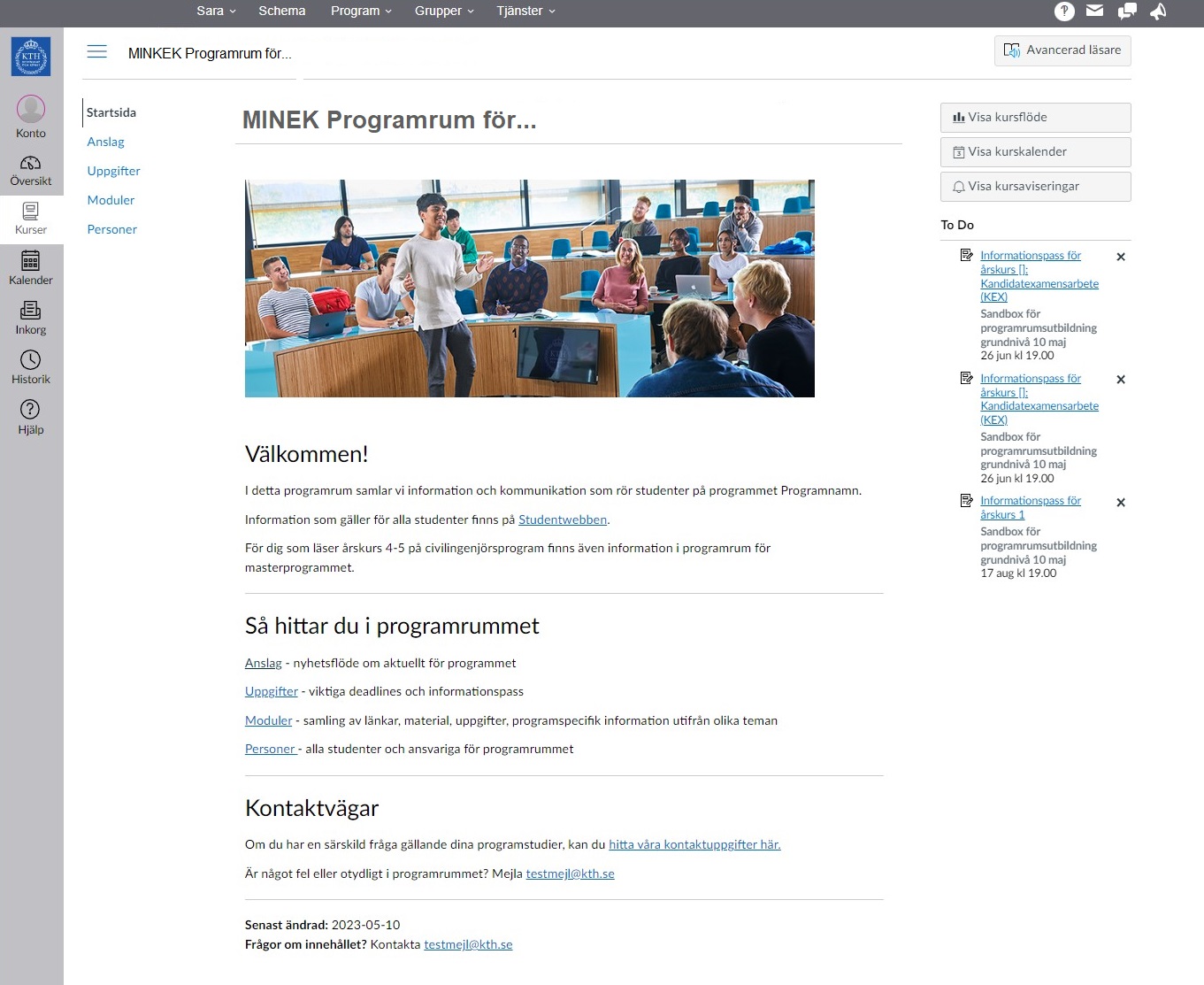Expand the Sara dropdown menu
1204x985 pixels.
point(216,11)
